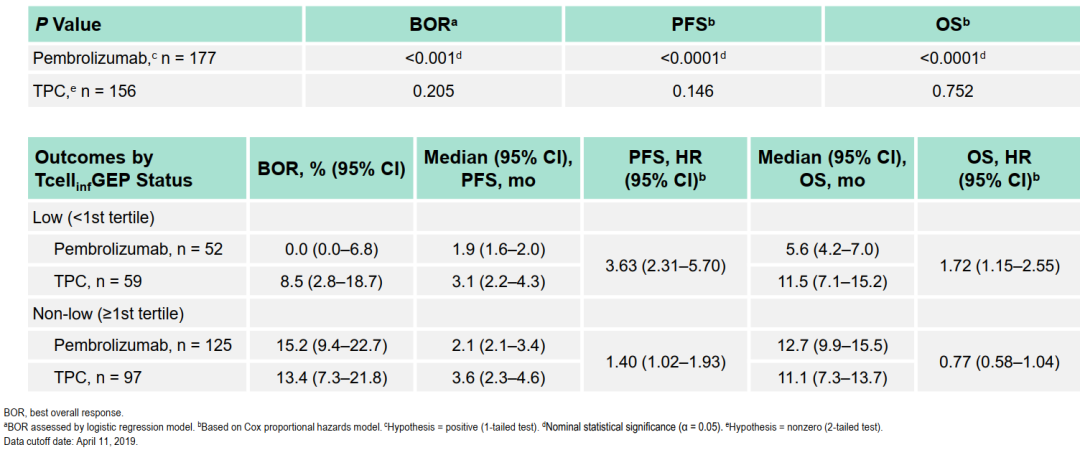The width and height of the screenshot is (1080, 450).
Task: Select the BOR column header in top table
Action: [430, 23]
